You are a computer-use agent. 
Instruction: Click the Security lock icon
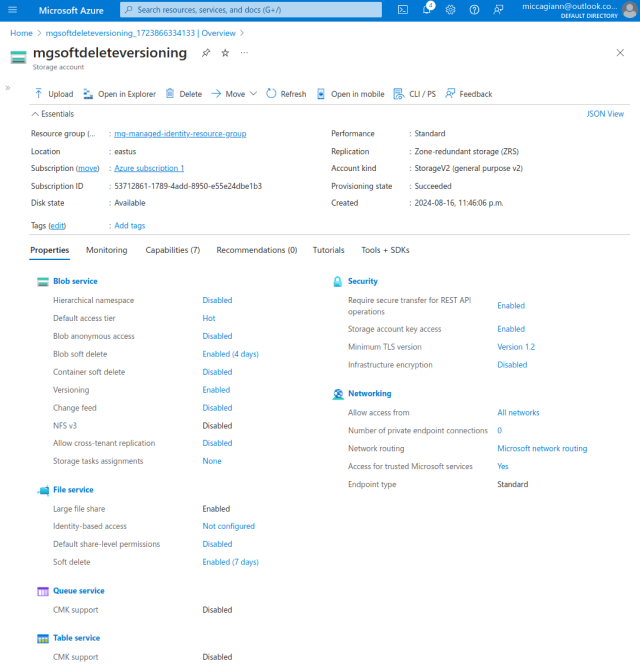point(338,282)
